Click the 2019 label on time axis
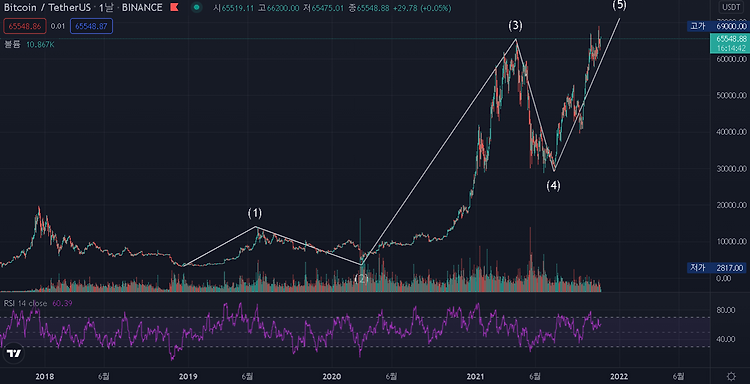750x384 pixels. [188, 376]
